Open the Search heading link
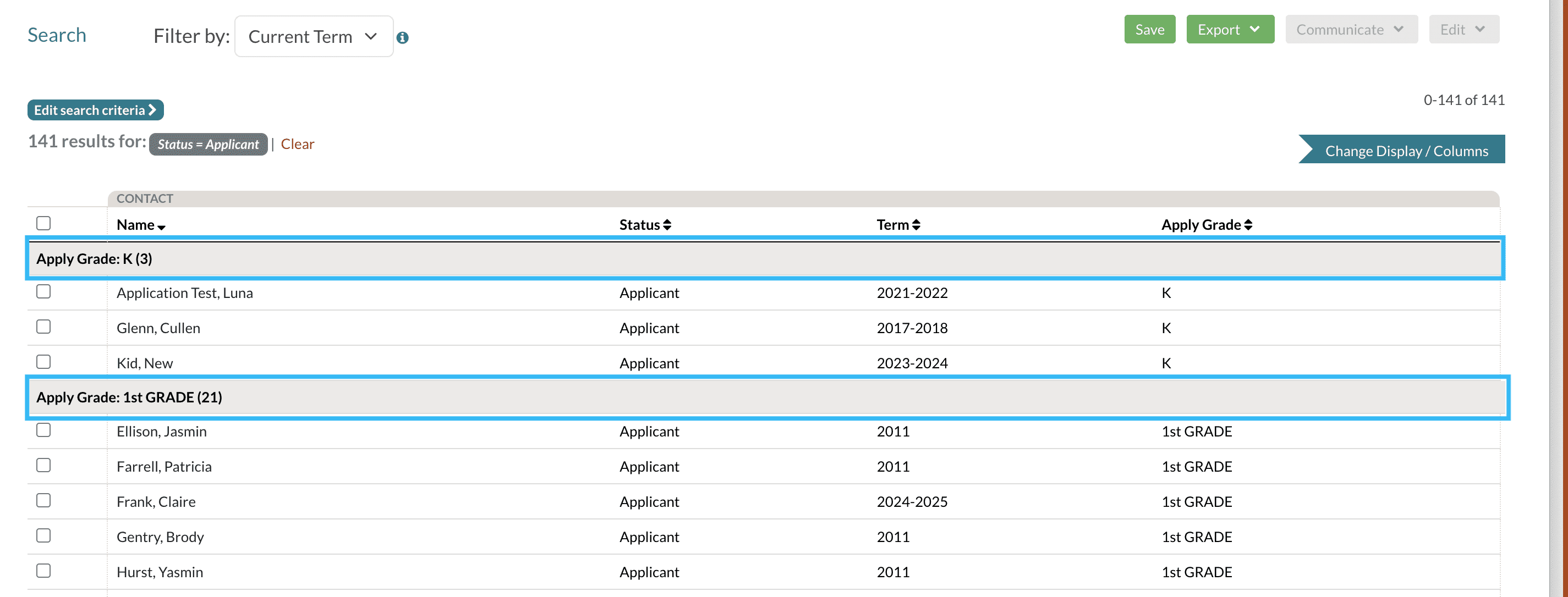Image resolution: width=1568 pixels, height=597 pixels. coord(57,35)
